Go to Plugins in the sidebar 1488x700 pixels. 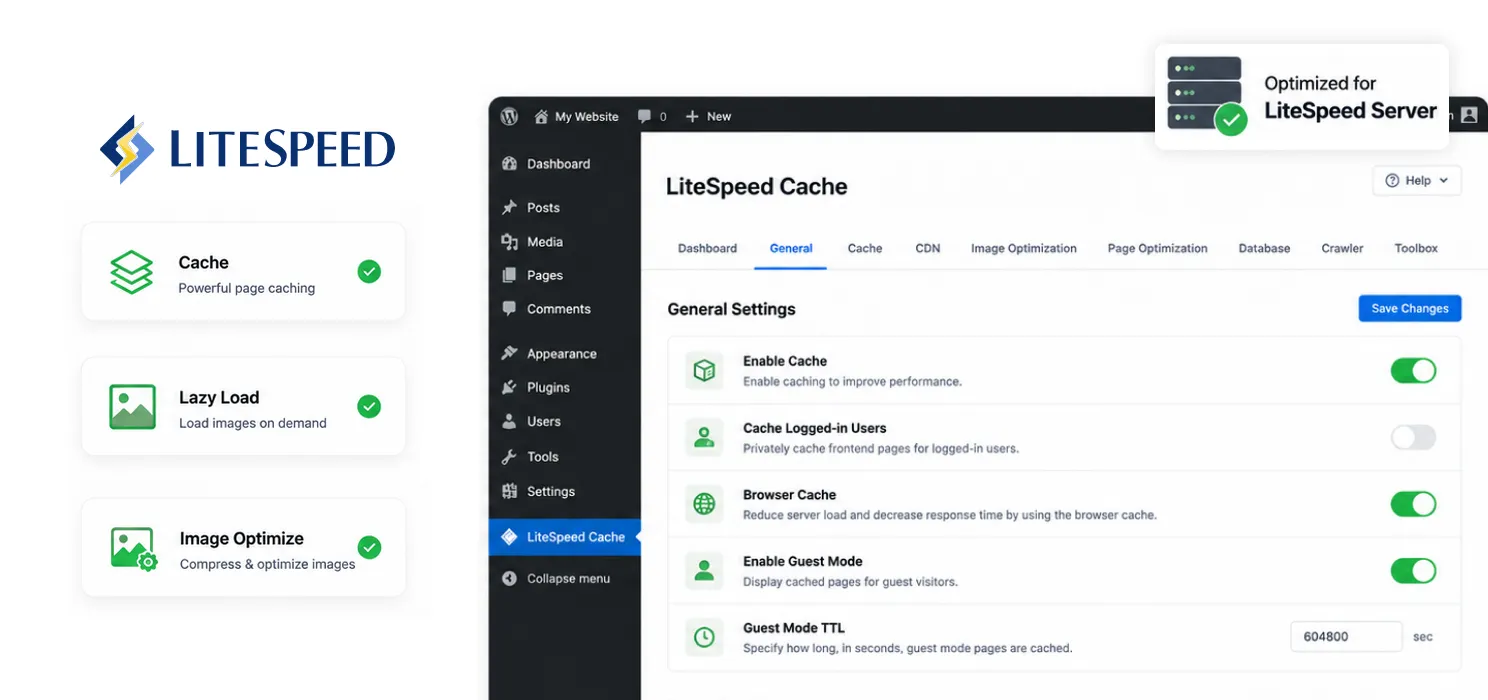pyautogui.click(x=564, y=387)
